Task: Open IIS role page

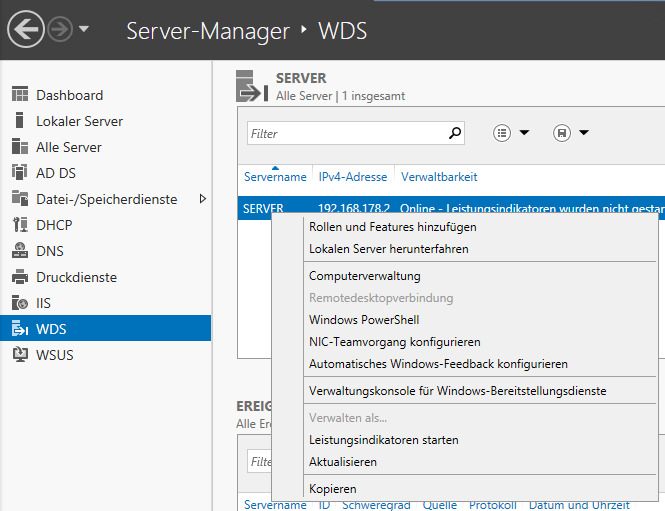Action: (43, 303)
